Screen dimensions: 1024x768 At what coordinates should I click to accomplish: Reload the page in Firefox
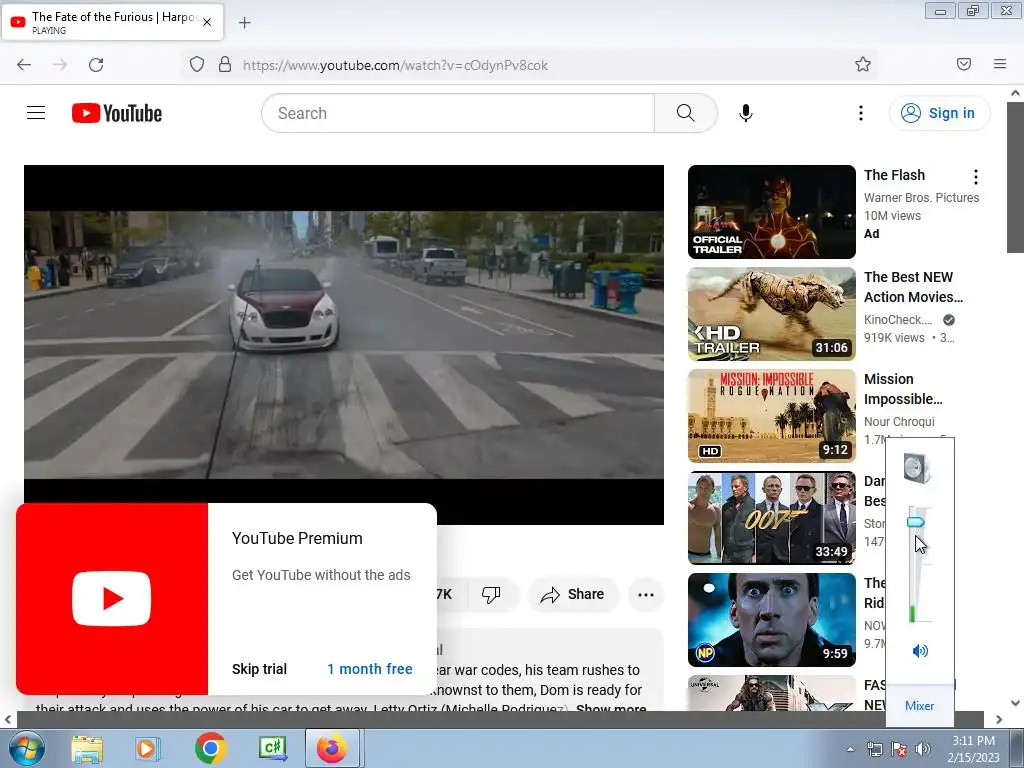tap(96, 65)
